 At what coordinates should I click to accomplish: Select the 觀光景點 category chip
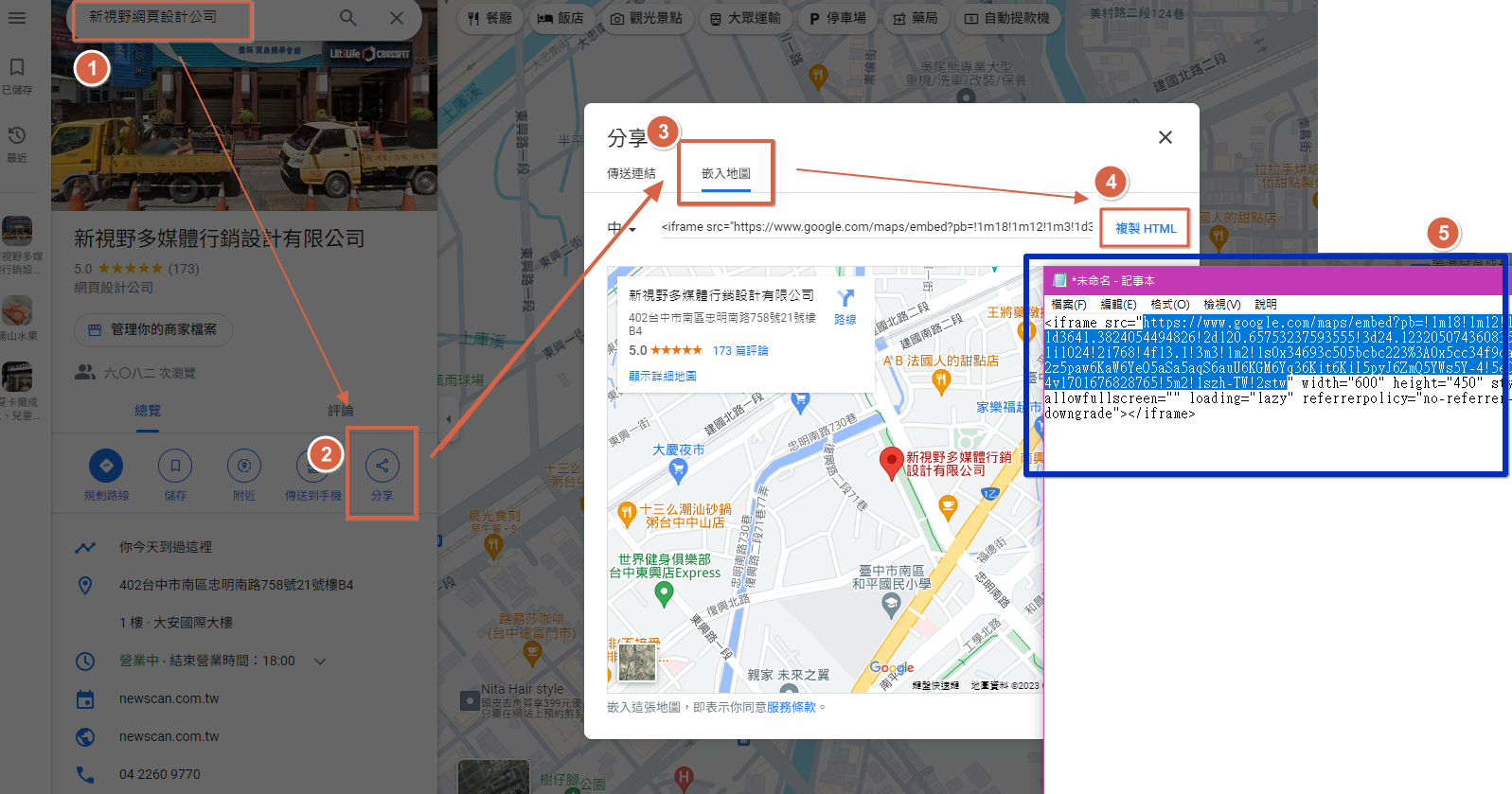point(647,18)
